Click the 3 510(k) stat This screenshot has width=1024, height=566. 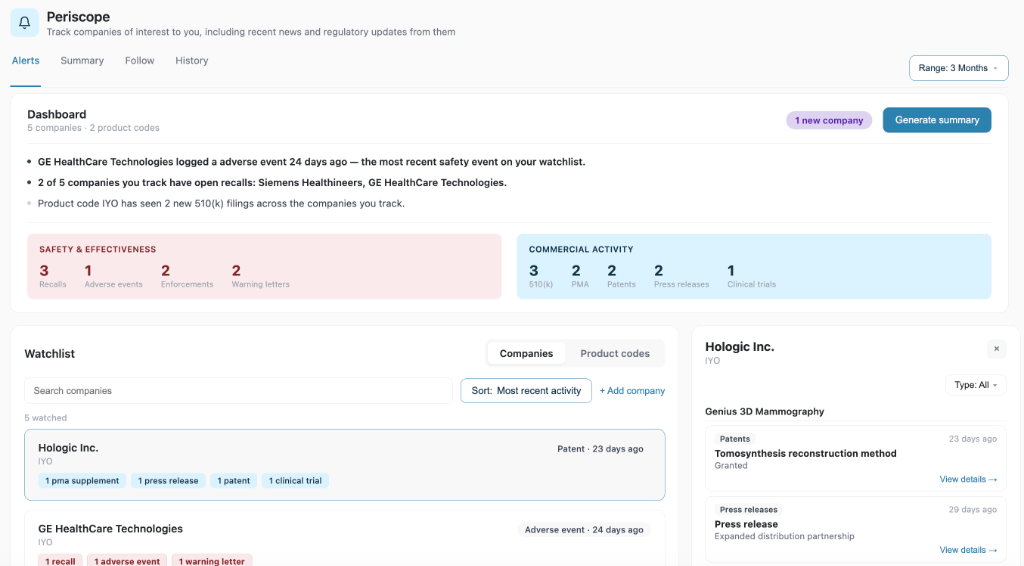tap(541, 275)
